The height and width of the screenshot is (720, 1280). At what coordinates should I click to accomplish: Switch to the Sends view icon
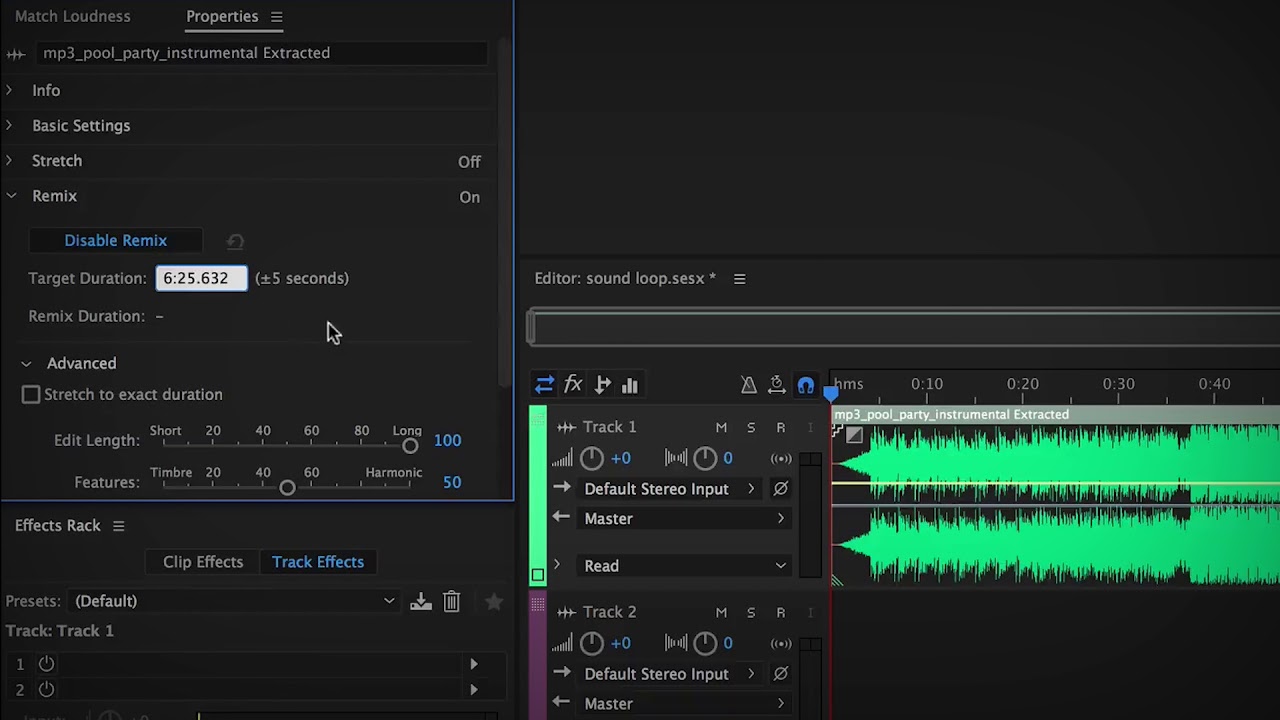(x=602, y=385)
